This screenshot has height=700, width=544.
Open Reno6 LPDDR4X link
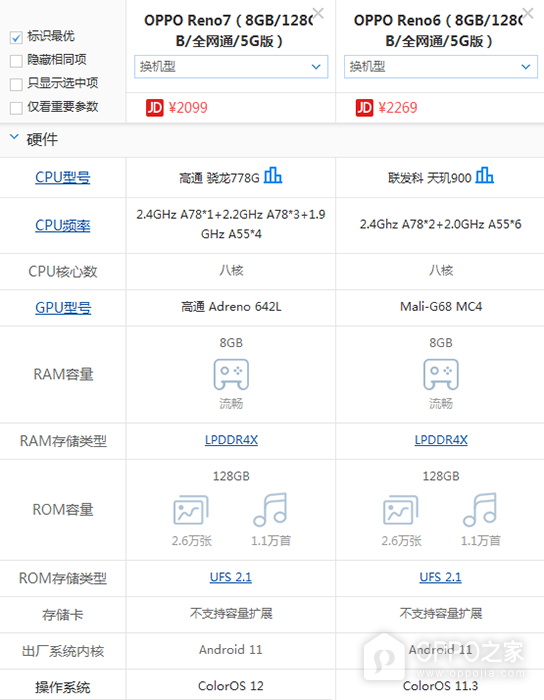pos(441,440)
